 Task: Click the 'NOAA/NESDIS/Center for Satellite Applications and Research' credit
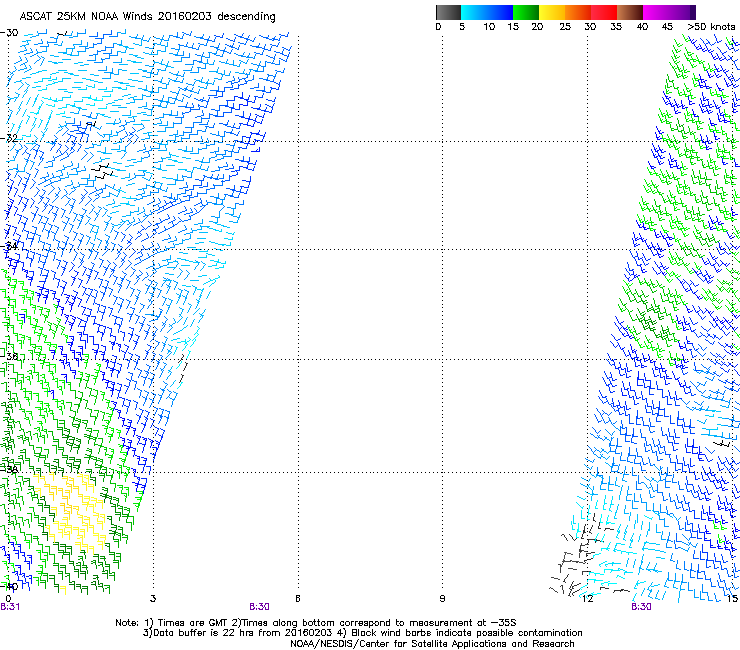[x=432, y=644]
